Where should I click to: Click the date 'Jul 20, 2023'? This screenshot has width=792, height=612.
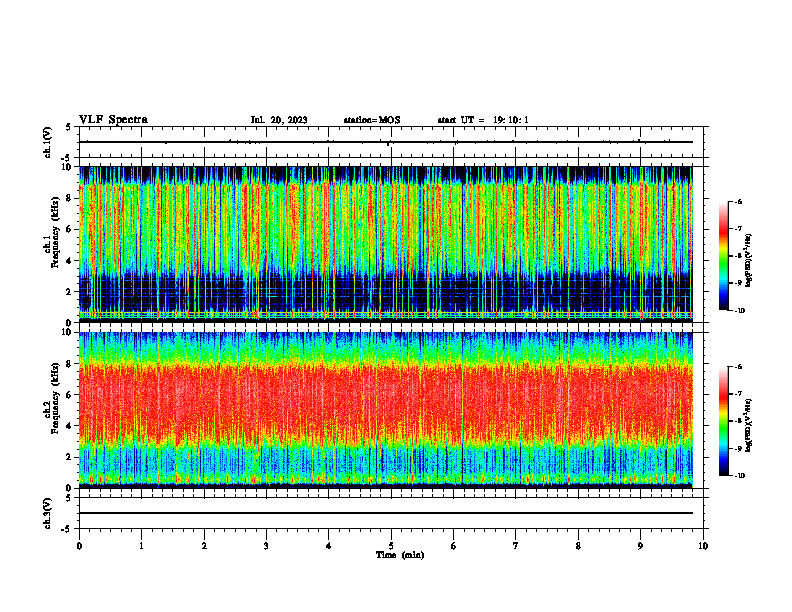[x=279, y=120]
